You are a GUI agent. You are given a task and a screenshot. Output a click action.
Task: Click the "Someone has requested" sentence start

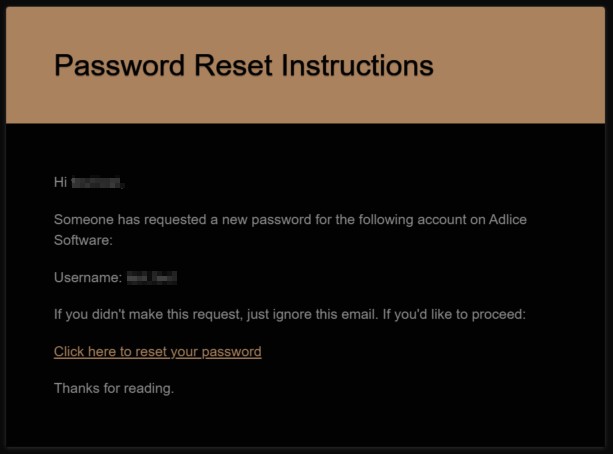(x=121, y=220)
